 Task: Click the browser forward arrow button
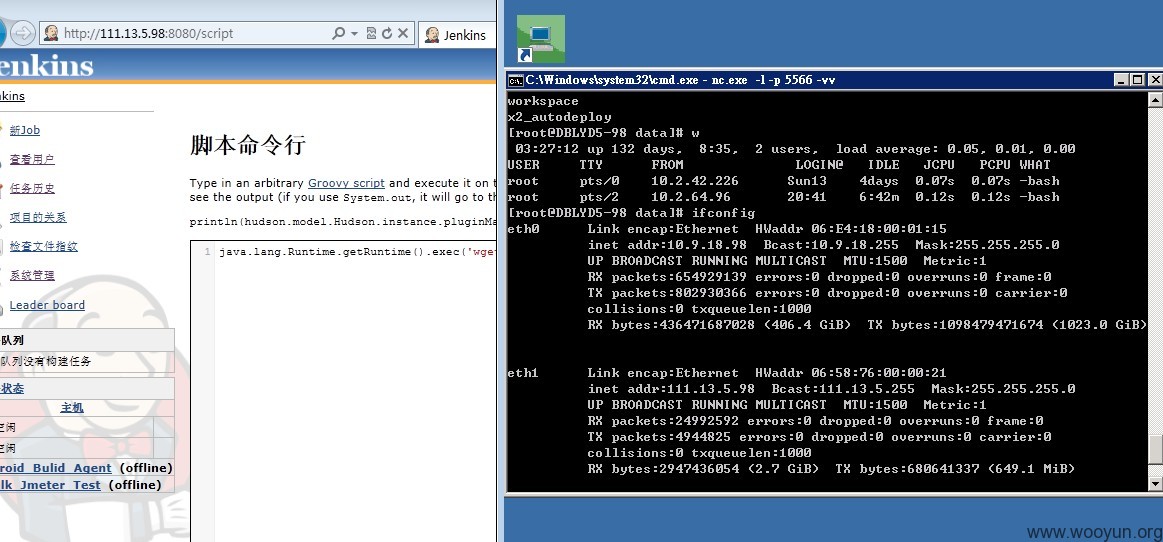coord(24,33)
